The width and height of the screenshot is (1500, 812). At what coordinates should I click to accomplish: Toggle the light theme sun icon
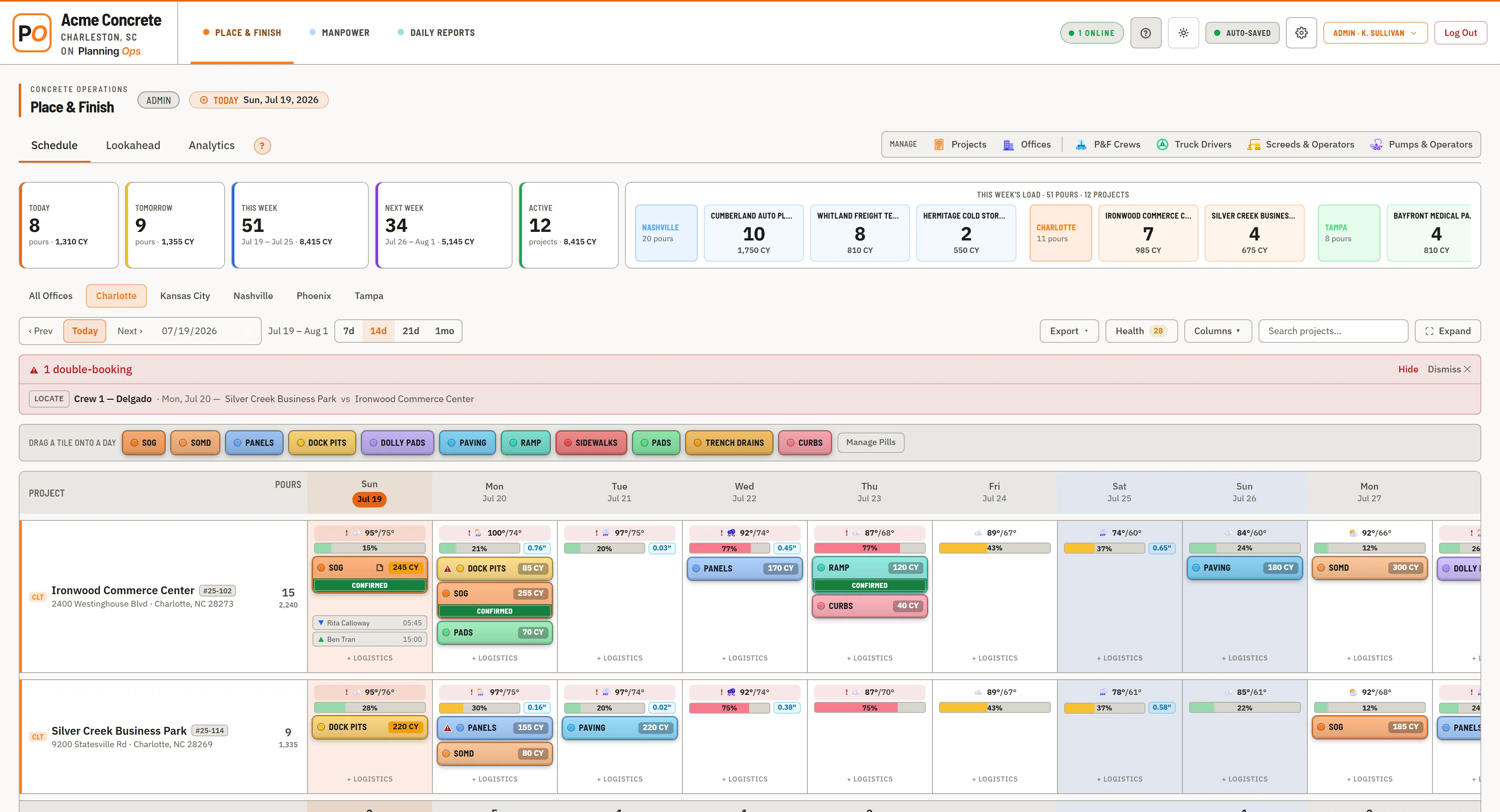coord(1183,33)
